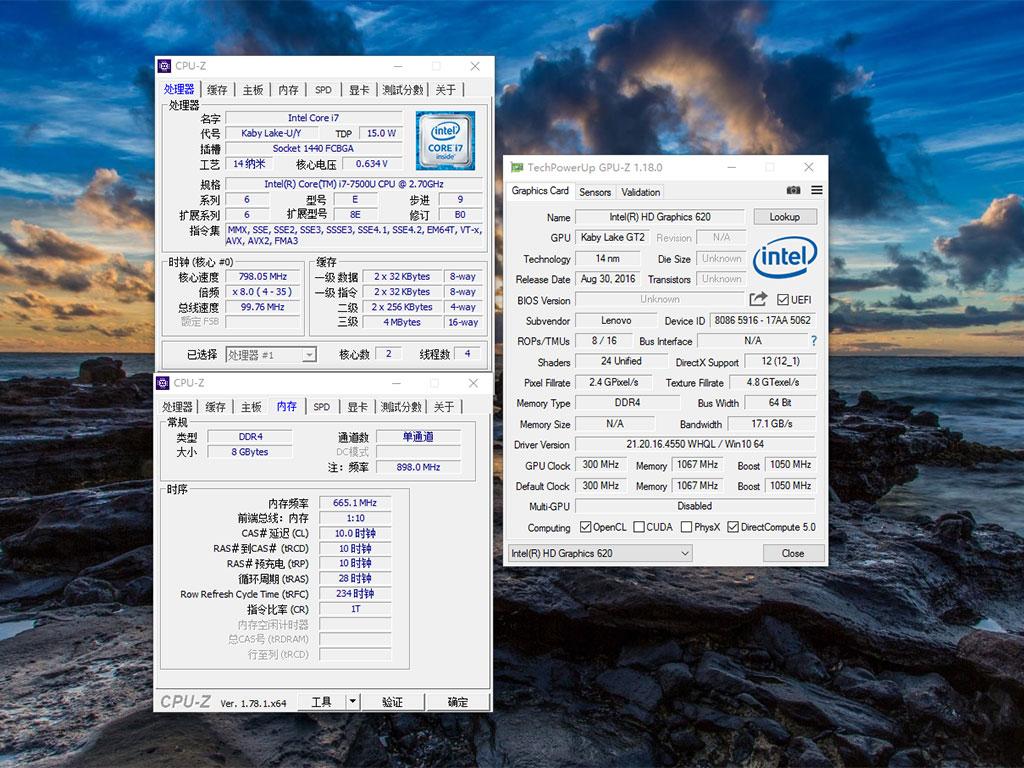Click the 234 时钟 tRFC value

355,594
